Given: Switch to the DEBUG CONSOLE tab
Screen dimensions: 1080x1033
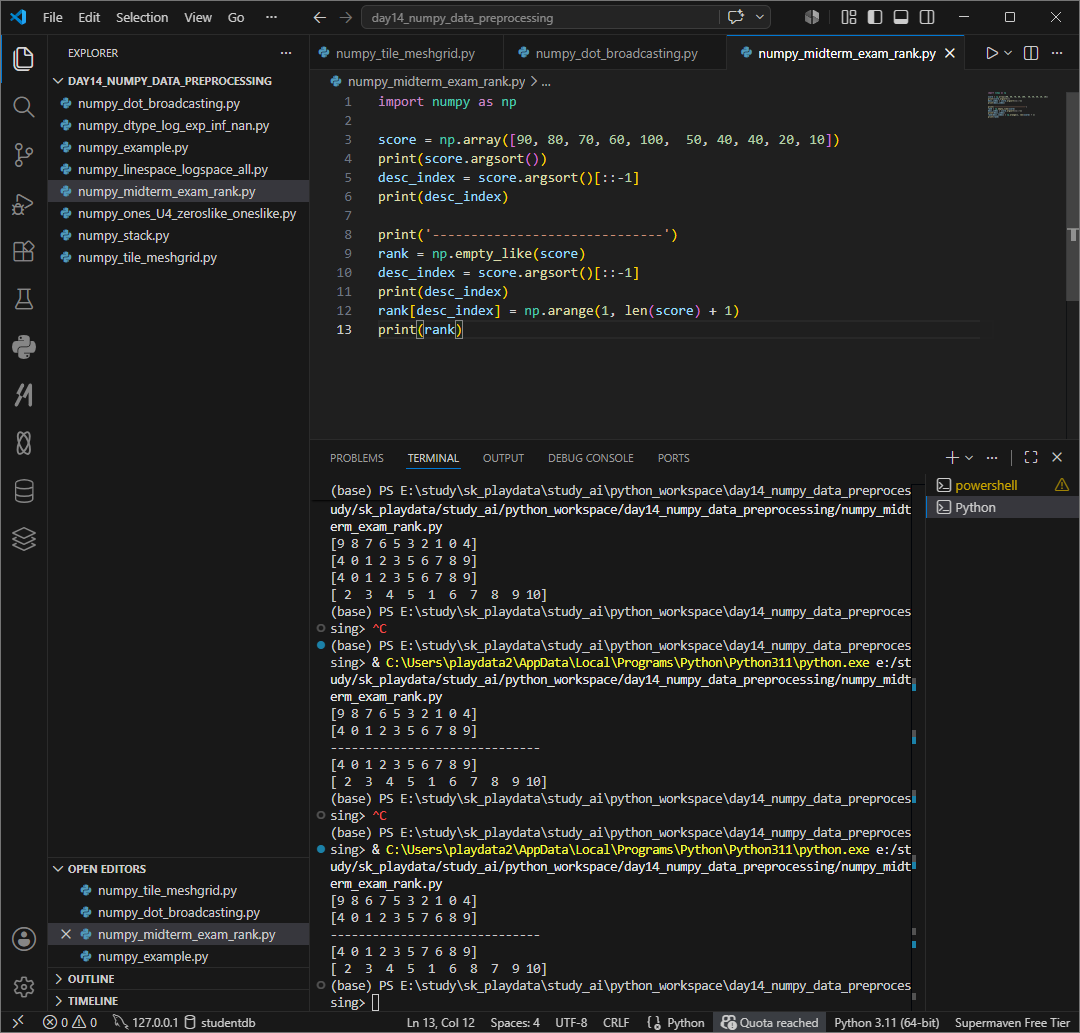Looking at the screenshot, I should coord(590,458).
